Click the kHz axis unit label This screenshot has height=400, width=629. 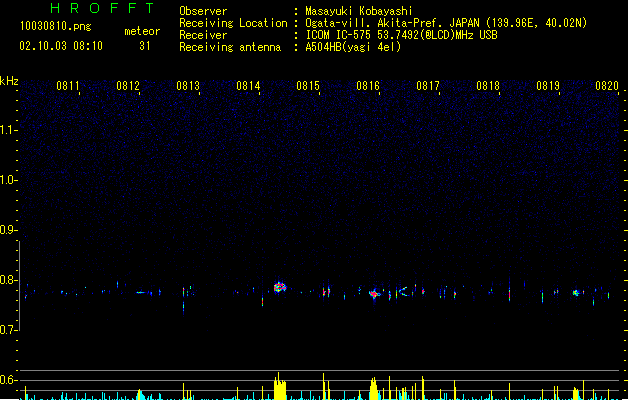pos(9,81)
